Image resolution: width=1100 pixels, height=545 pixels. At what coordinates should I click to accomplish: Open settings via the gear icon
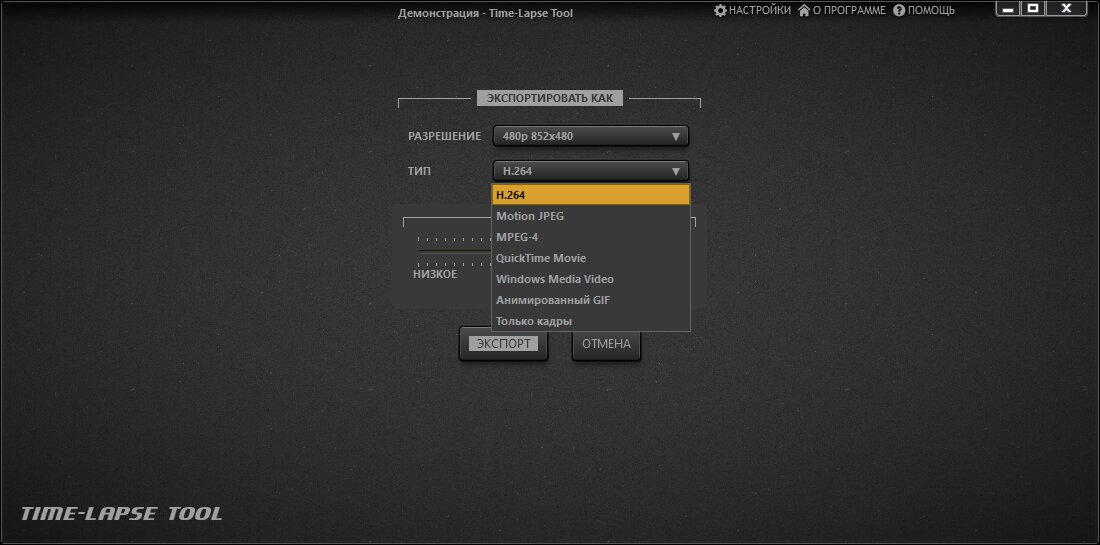coord(720,10)
